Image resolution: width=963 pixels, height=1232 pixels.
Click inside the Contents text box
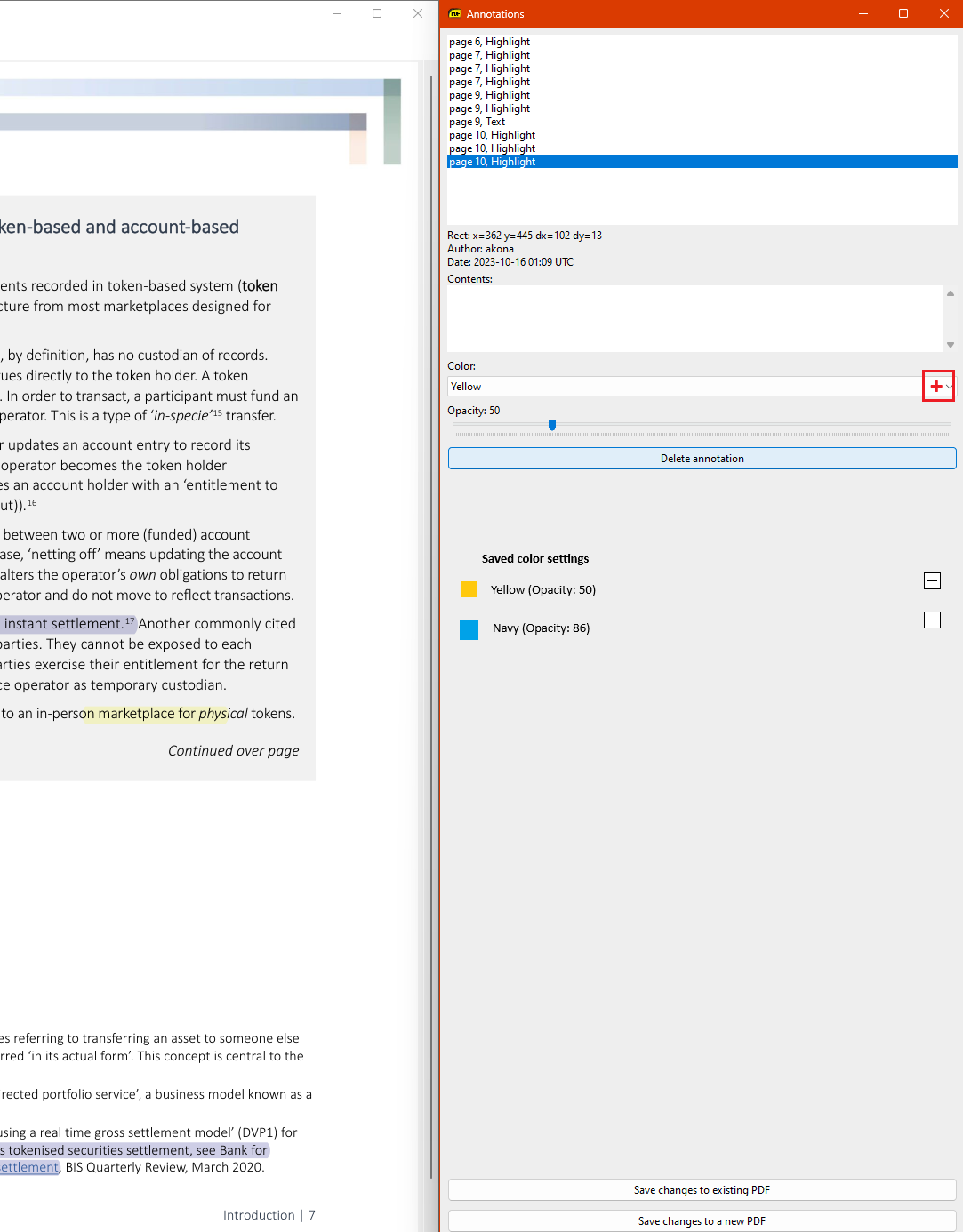click(x=694, y=318)
